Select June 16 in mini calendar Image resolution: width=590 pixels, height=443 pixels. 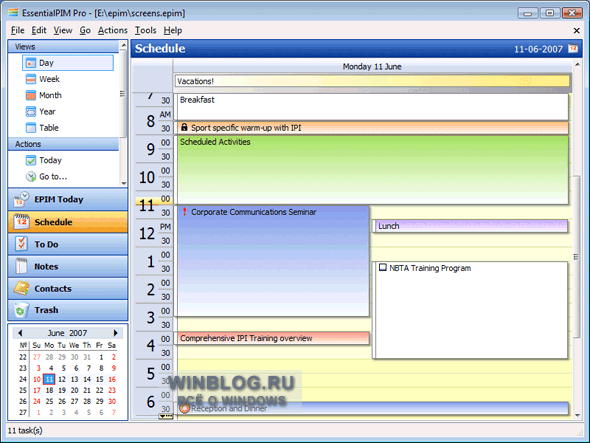coord(112,379)
